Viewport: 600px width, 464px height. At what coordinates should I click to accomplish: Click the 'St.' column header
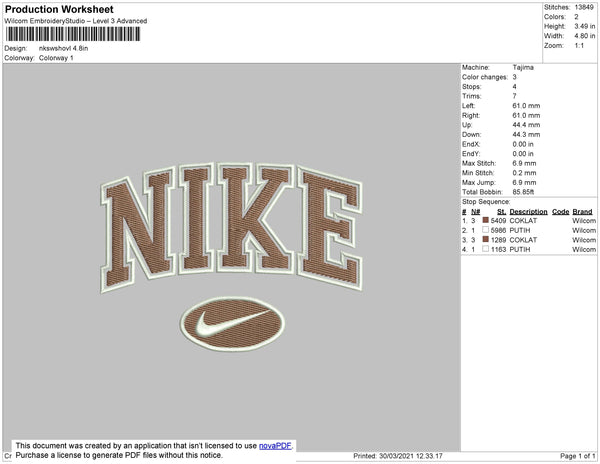pos(501,212)
